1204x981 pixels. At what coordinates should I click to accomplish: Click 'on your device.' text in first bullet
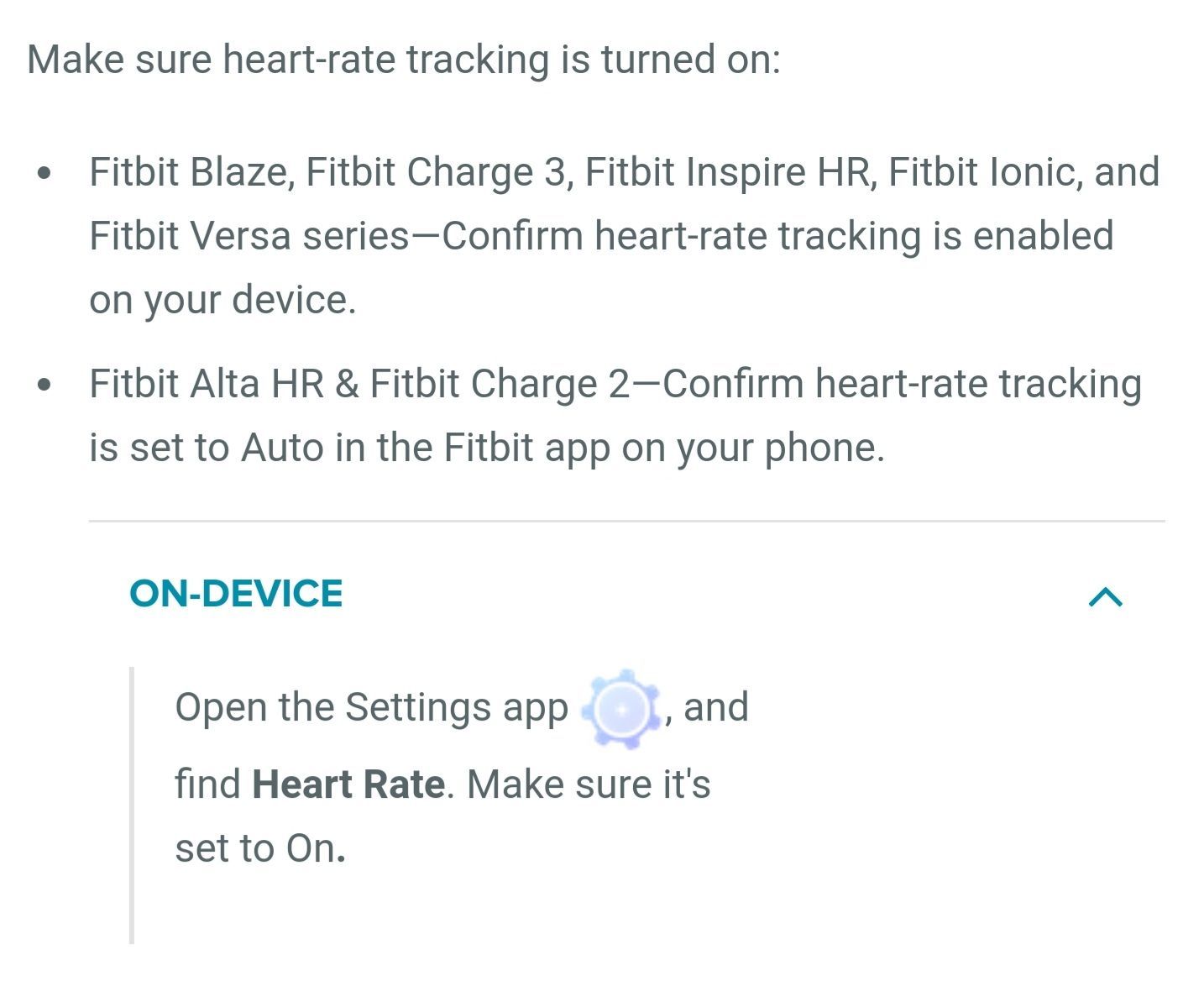222,301
